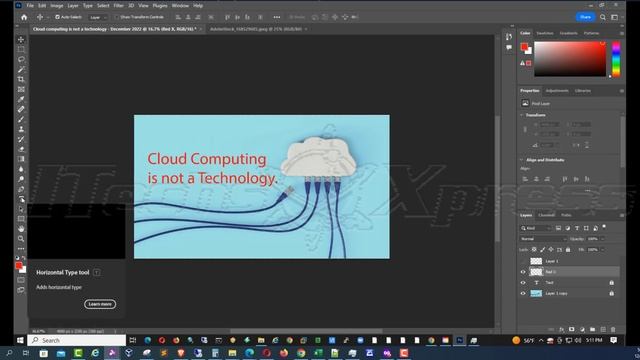Screen dimensions: 640x360
Task: Open the Windows Start button
Action: pyautogui.click(x=20, y=340)
